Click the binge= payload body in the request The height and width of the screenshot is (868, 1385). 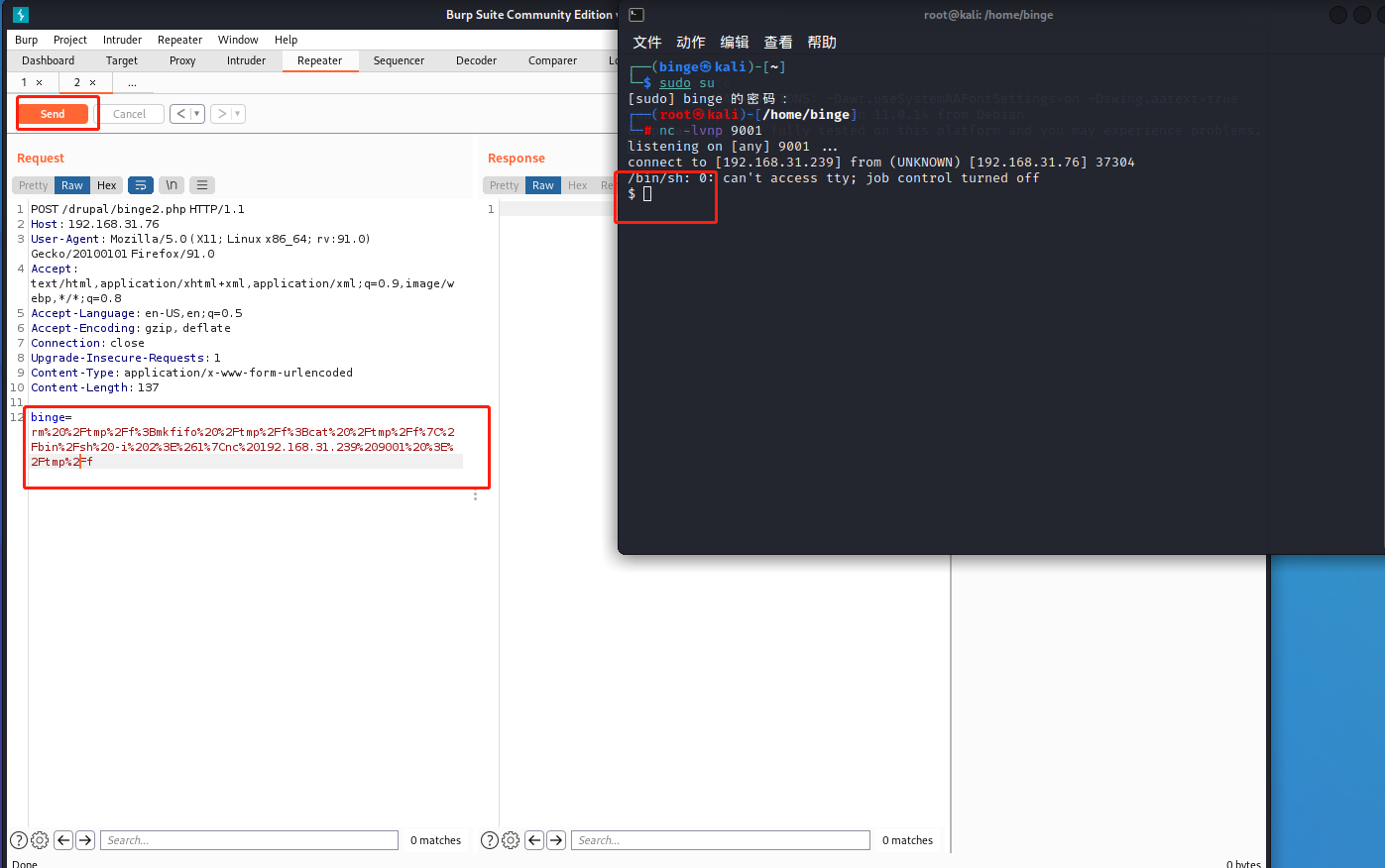pos(245,440)
